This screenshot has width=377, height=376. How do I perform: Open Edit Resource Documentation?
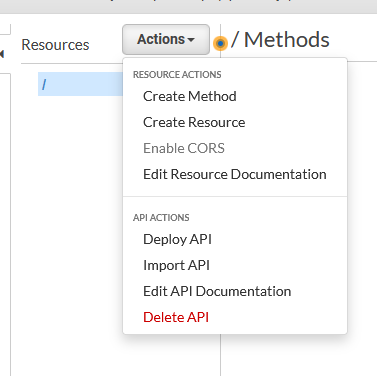235,174
